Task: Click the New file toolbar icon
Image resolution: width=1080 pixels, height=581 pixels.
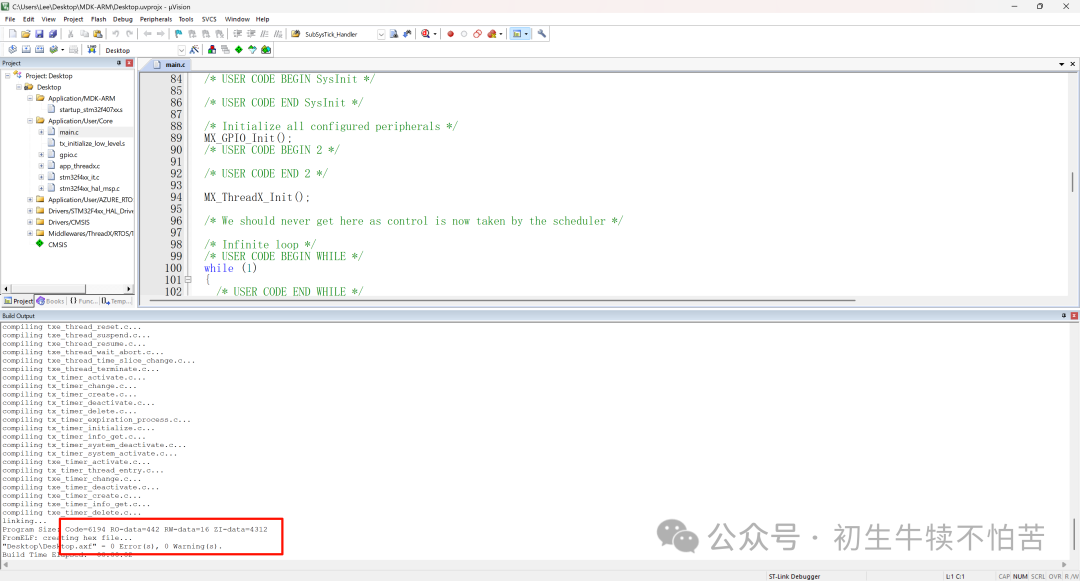Action: click(x=12, y=34)
